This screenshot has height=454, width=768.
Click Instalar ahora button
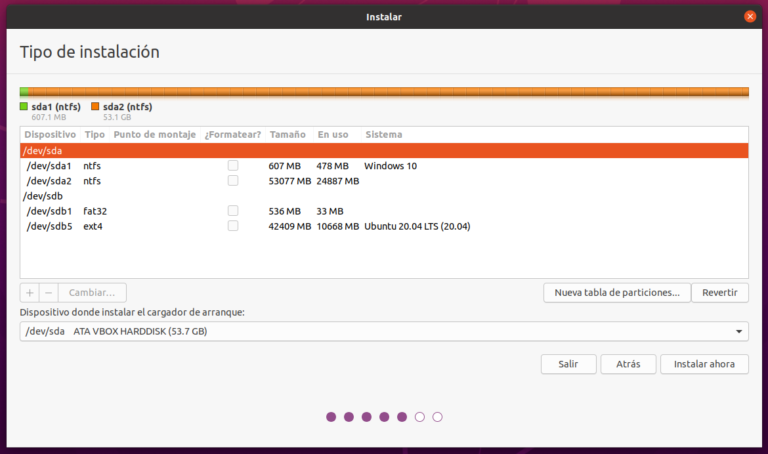(x=704, y=364)
